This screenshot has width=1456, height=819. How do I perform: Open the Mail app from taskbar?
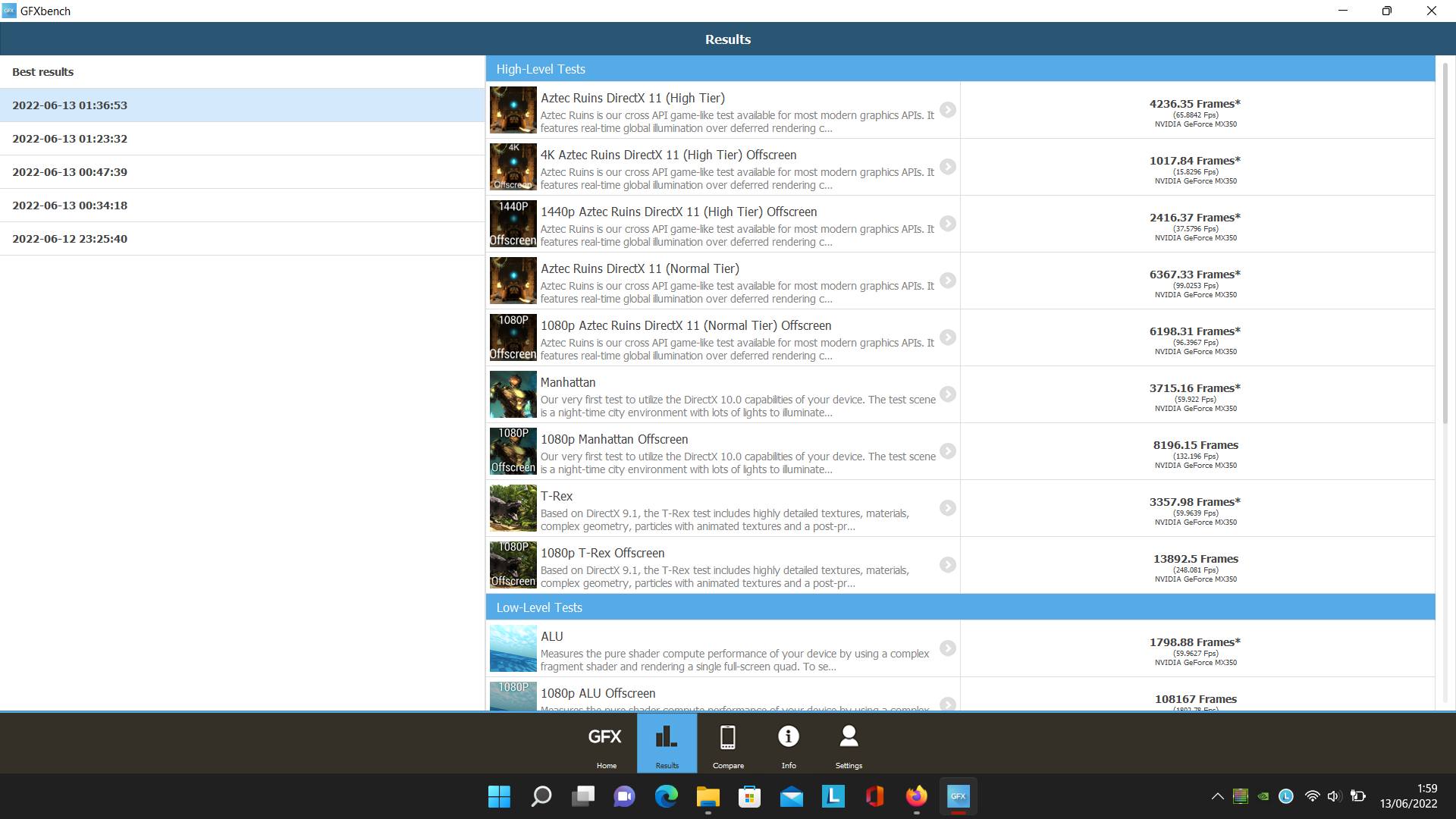point(791,796)
